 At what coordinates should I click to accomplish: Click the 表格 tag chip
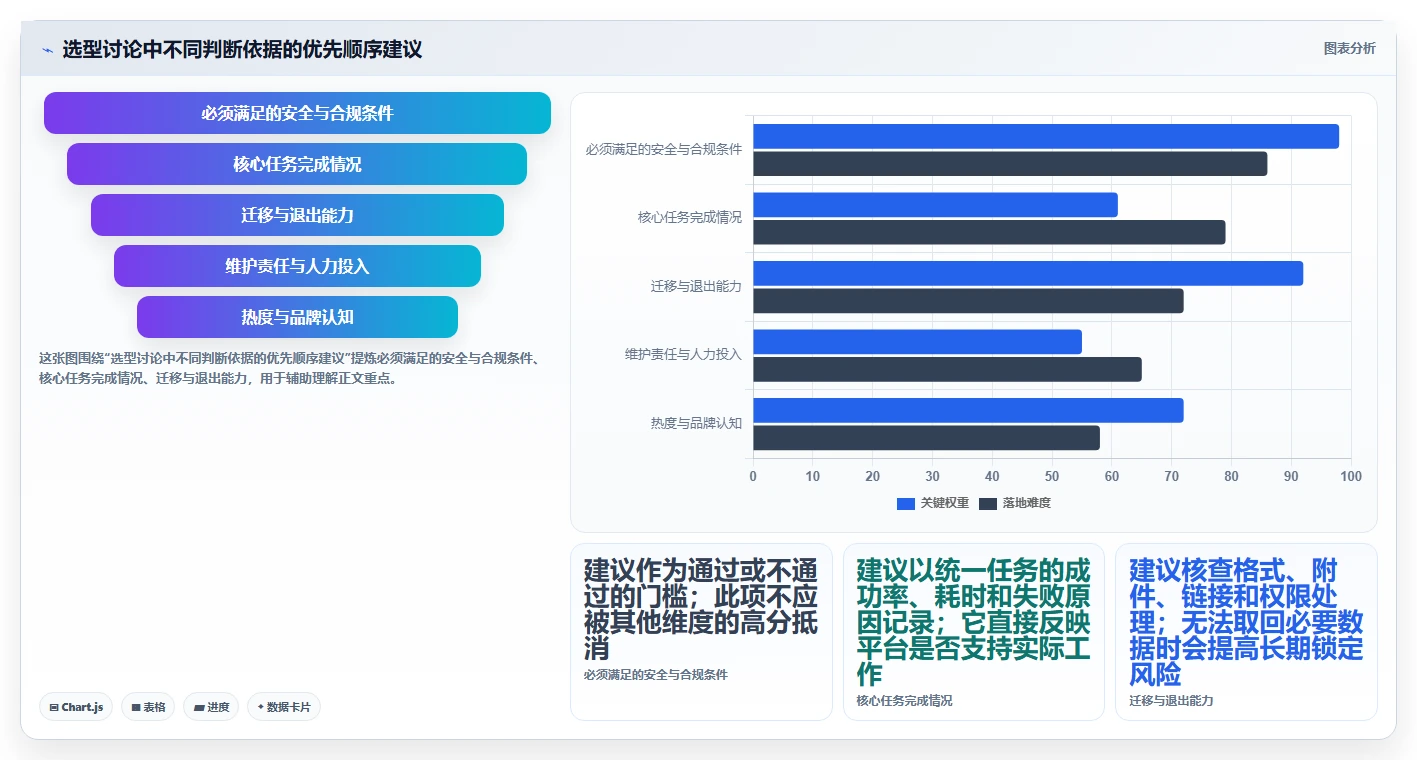coord(148,707)
